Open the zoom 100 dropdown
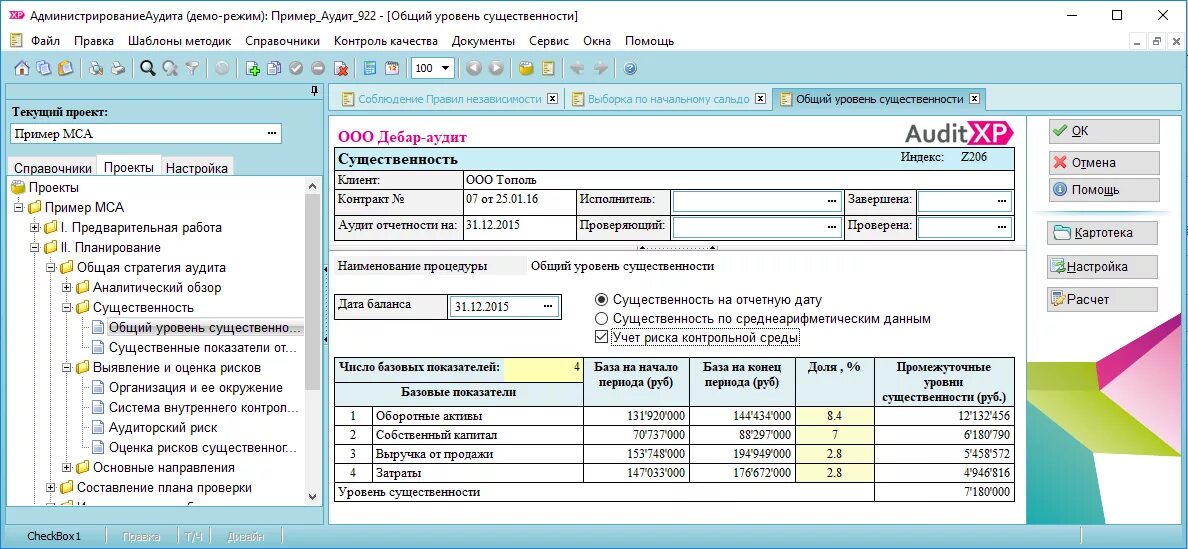1188x549 pixels. pos(446,68)
